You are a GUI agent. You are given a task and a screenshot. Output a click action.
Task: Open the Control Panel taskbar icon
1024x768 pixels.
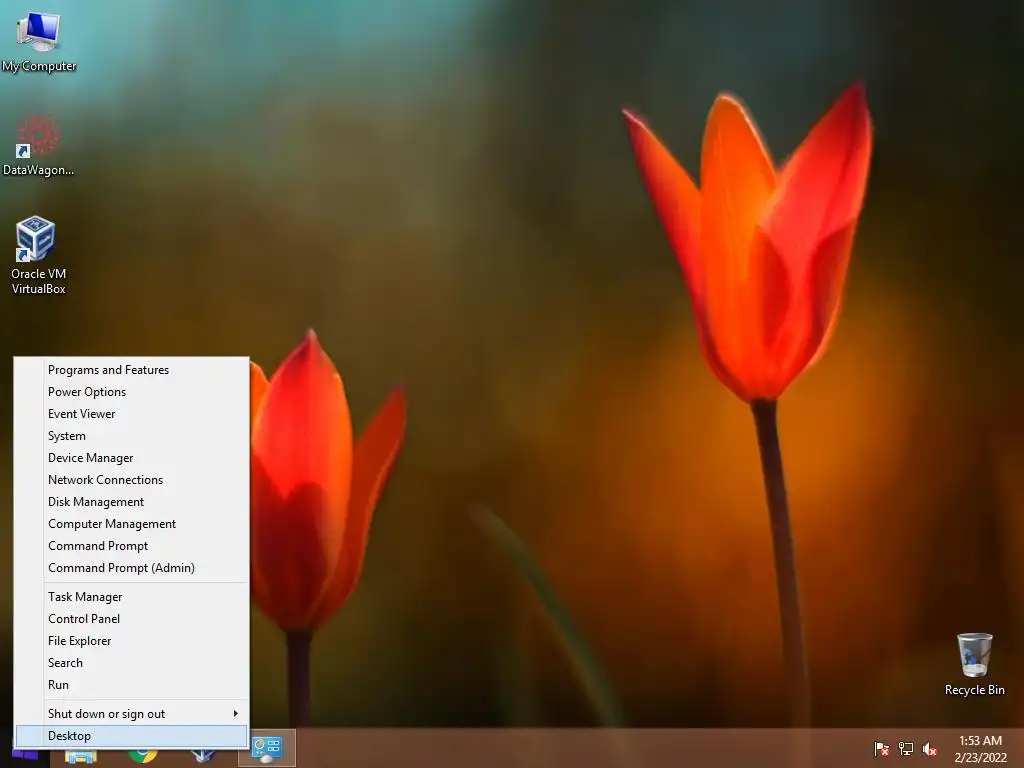[266, 749]
